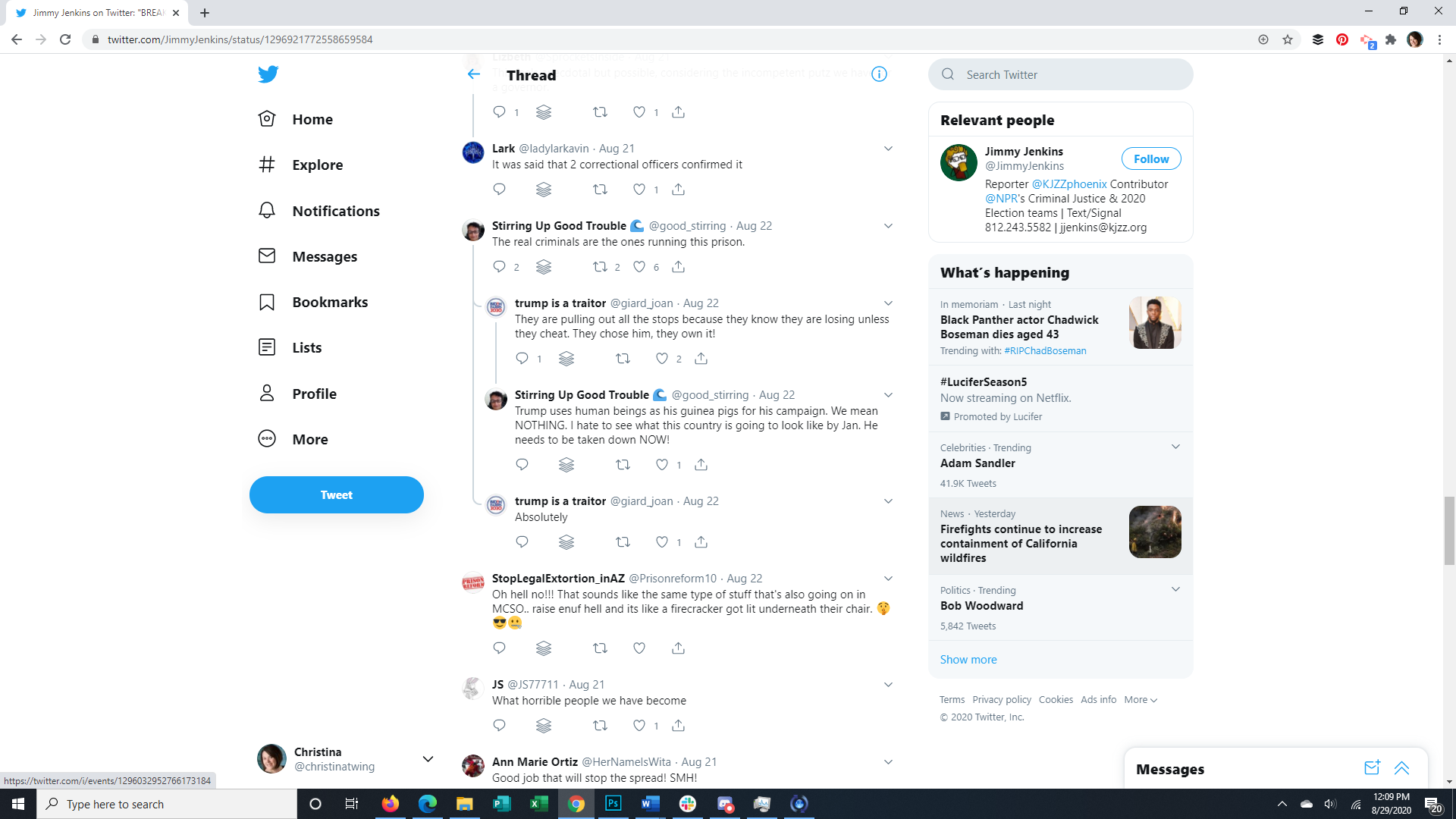1456x819 pixels.
Task: Follow Jimmy Jenkins
Action: tap(1150, 159)
